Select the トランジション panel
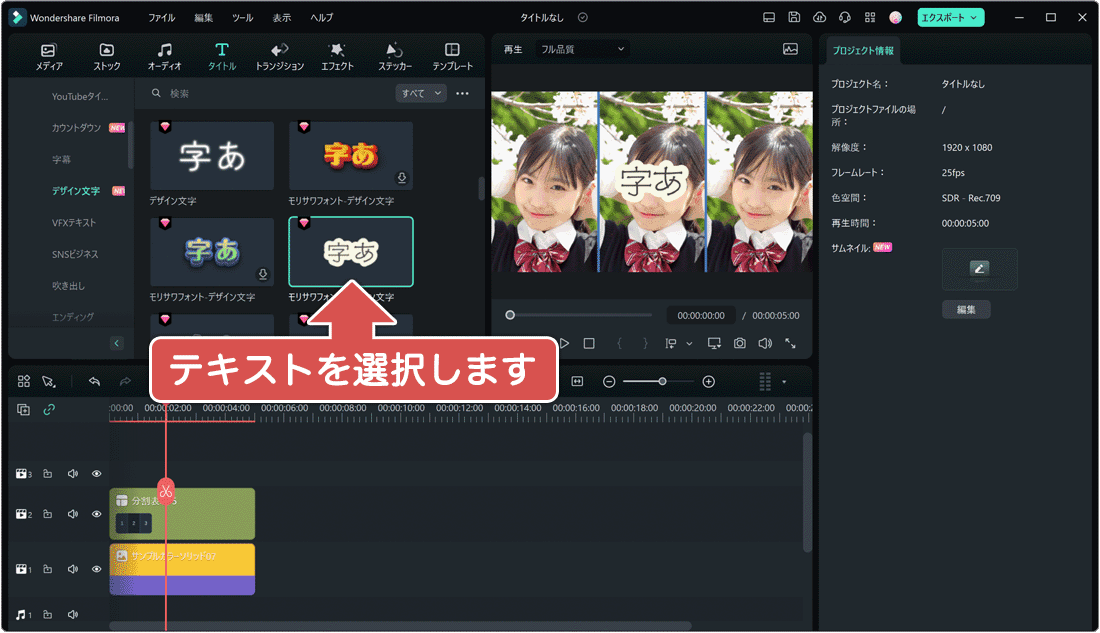 (279, 54)
